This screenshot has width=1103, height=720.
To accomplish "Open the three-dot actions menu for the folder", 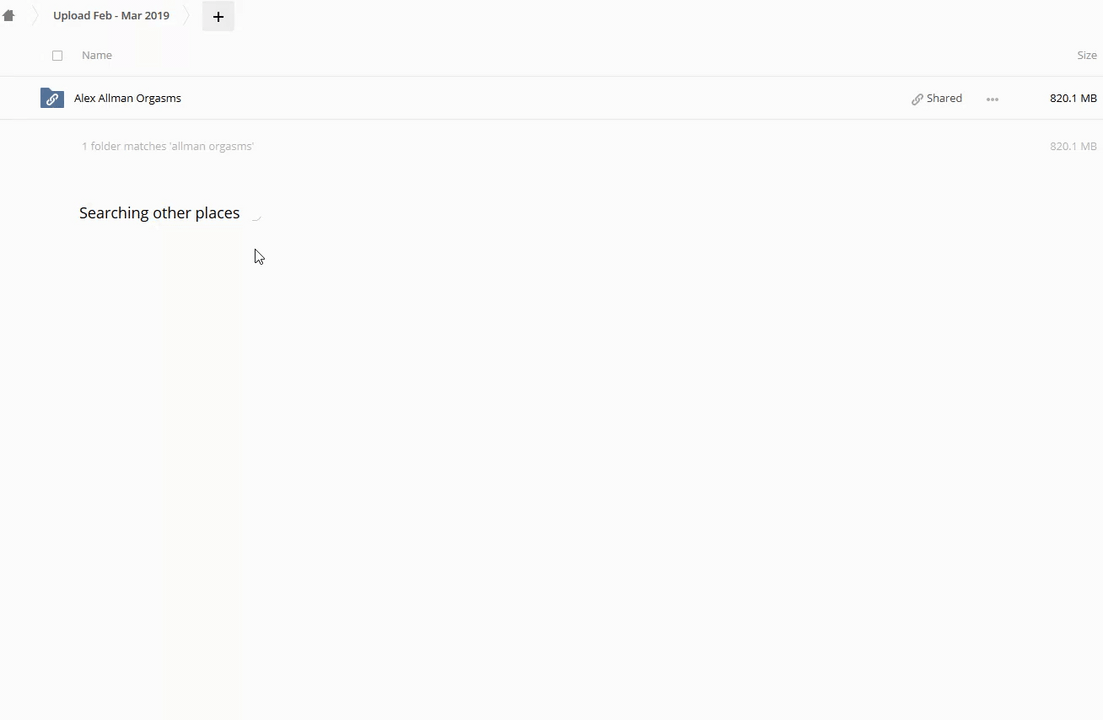I will coord(992,99).
